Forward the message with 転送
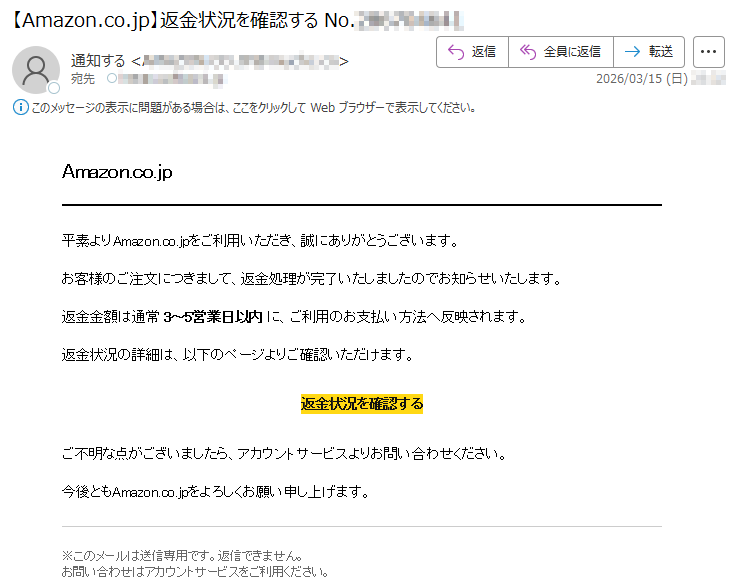This screenshot has height=587, width=733. click(649, 52)
